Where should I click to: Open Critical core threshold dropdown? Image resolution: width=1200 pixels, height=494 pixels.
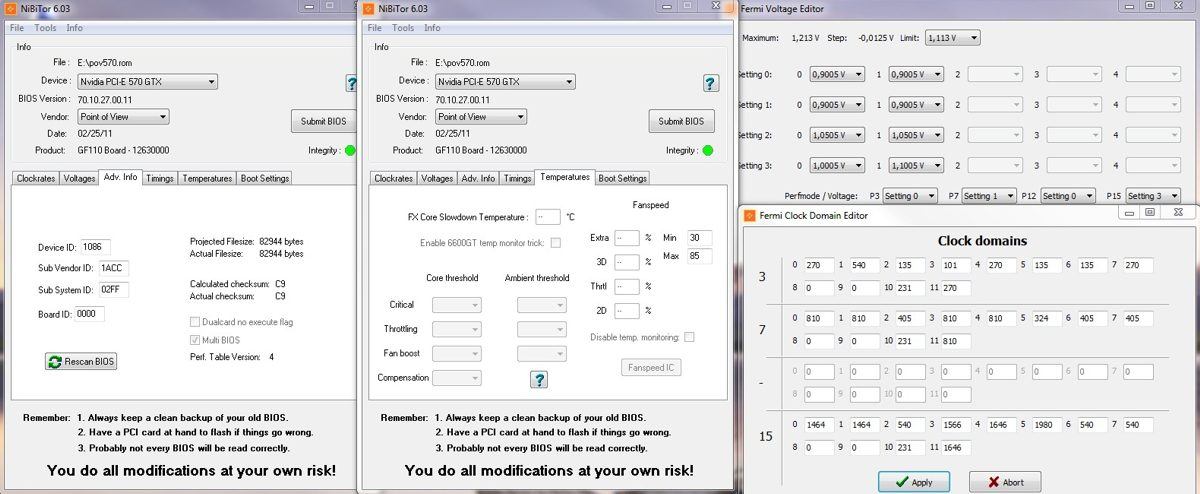coord(456,305)
